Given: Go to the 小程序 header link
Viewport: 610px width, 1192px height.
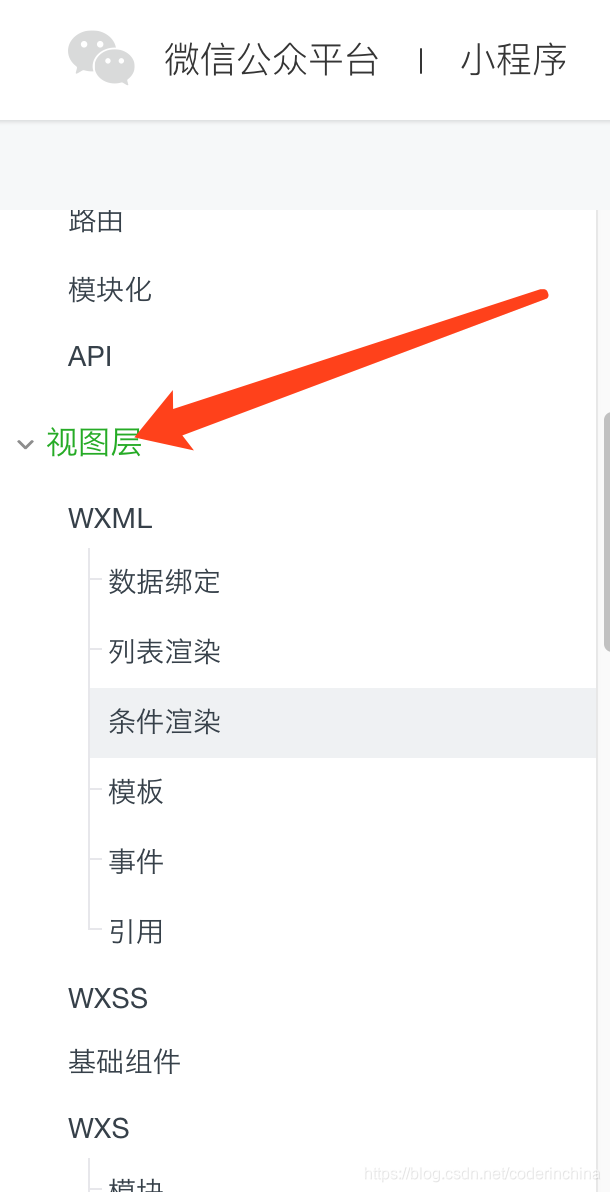Looking at the screenshot, I should click(x=514, y=60).
